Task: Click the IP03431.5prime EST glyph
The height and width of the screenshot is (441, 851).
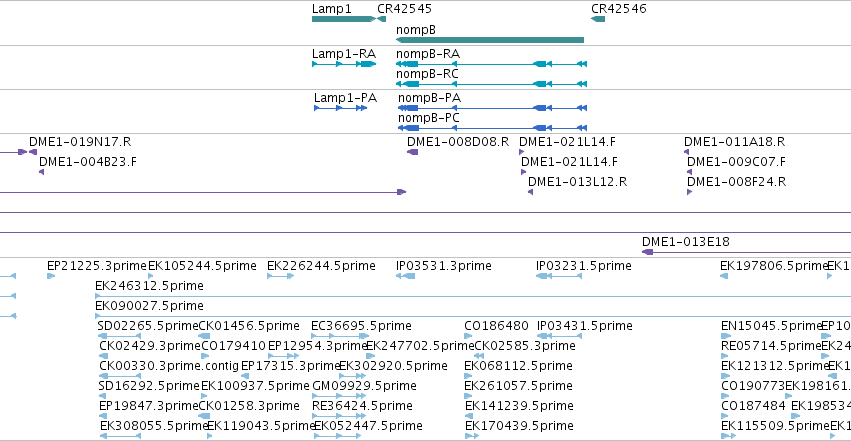Action: pyautogui.click(x=560, y=336)
